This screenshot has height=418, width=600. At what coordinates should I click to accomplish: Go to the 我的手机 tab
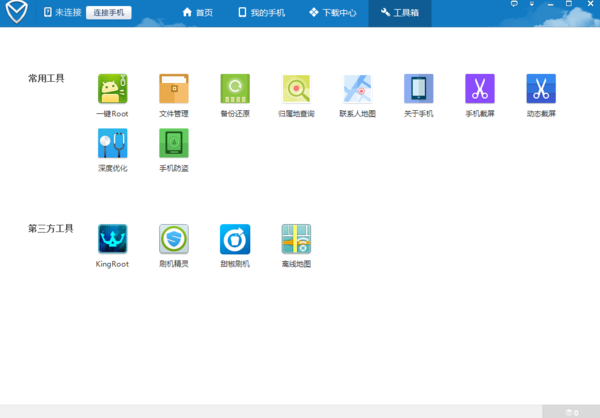click(261, 13)
